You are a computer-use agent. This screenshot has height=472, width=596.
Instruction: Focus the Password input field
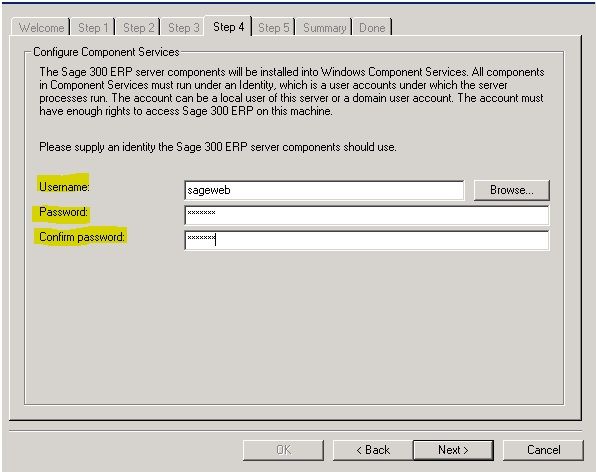point(367,215)
